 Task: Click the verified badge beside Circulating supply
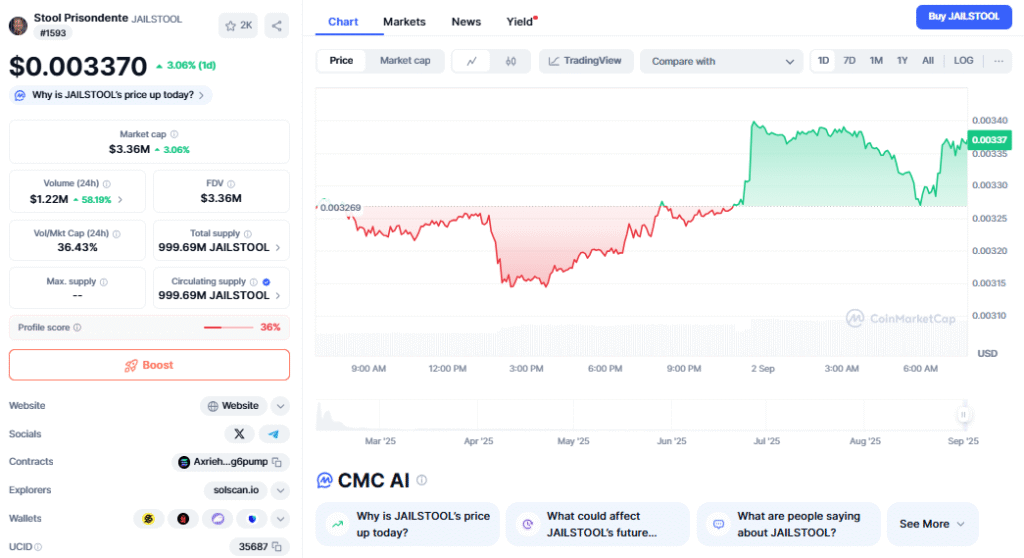pyautogui.click(x=266, y=282)
